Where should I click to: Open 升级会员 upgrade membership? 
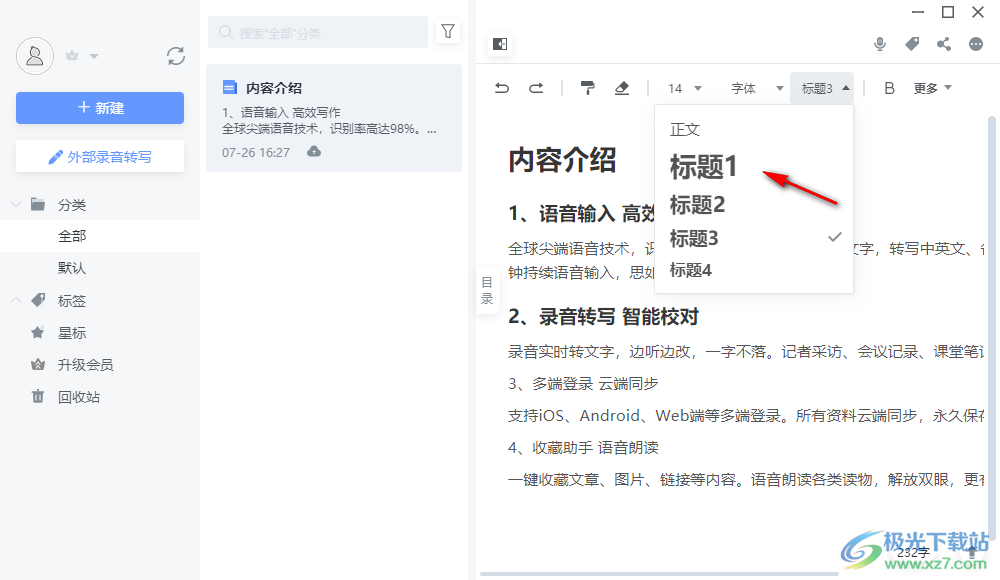(85, 364)
